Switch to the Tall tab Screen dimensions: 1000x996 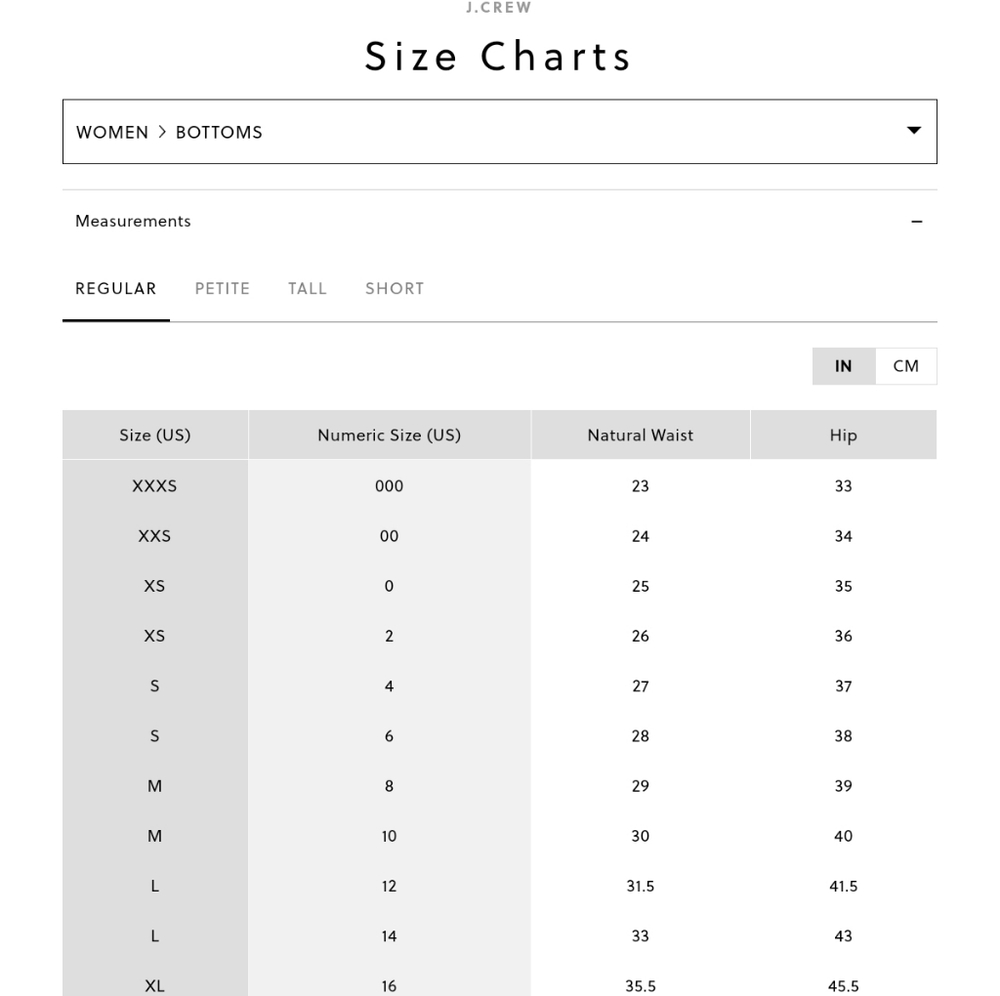tap(307, 289)
